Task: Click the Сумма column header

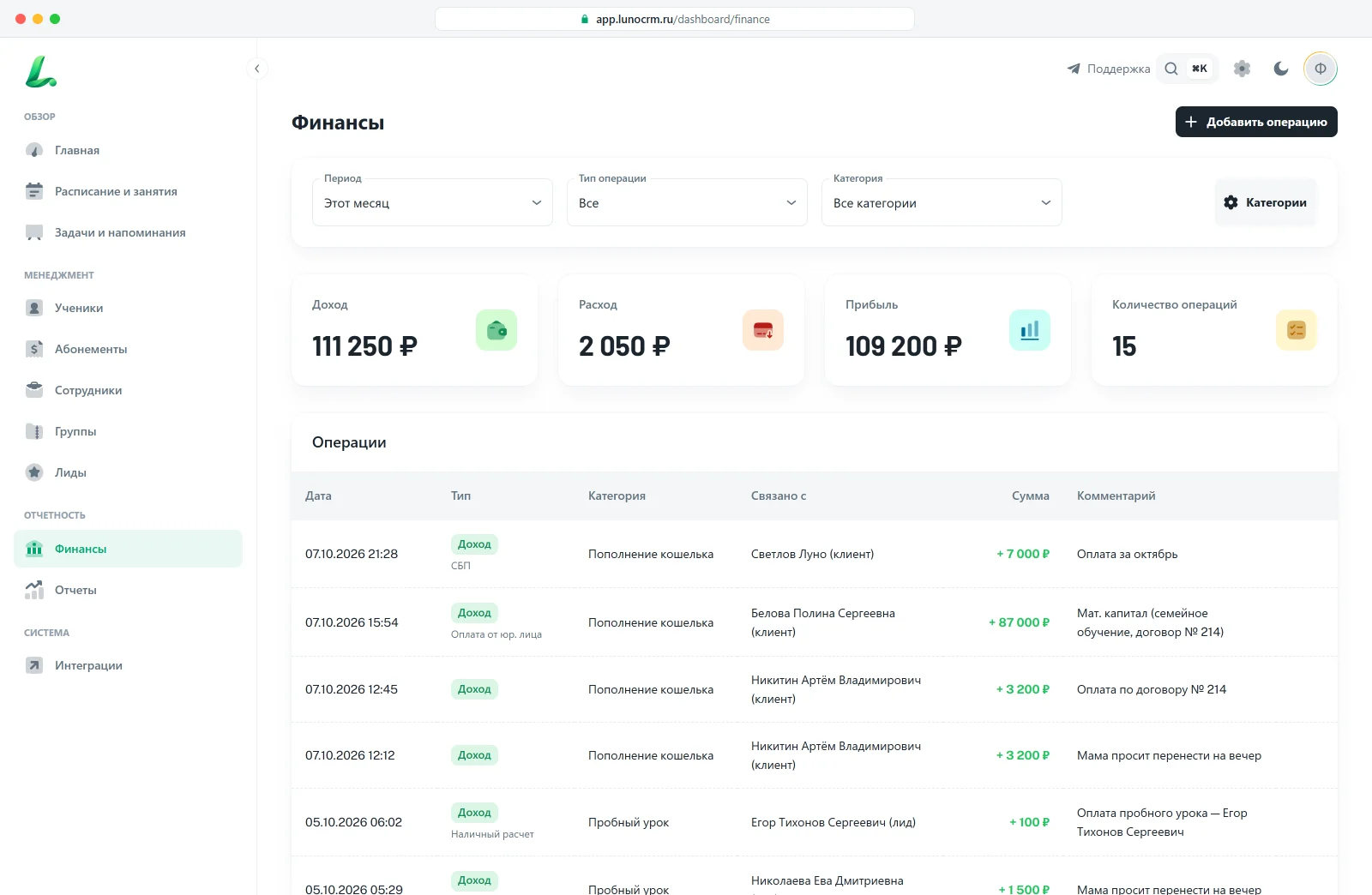Action: [x=1030, y=496]
